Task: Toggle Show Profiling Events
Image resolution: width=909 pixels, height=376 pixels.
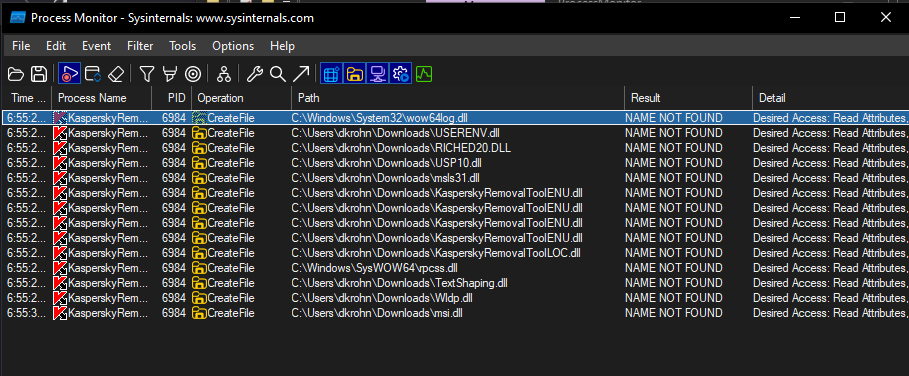Action: (x=424, y=74)
